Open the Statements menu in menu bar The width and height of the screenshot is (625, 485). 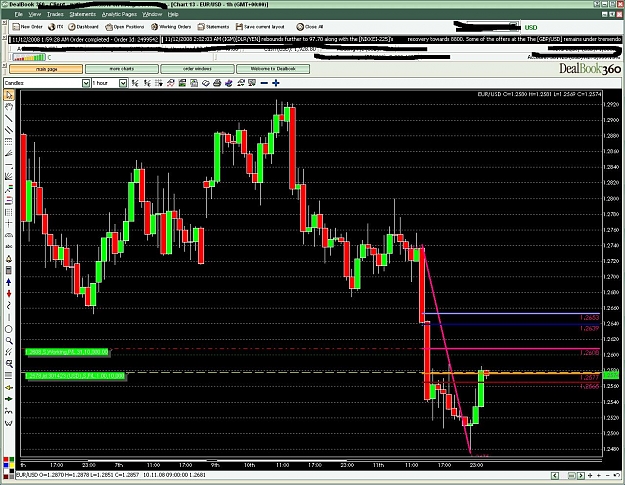coord(83,14)
